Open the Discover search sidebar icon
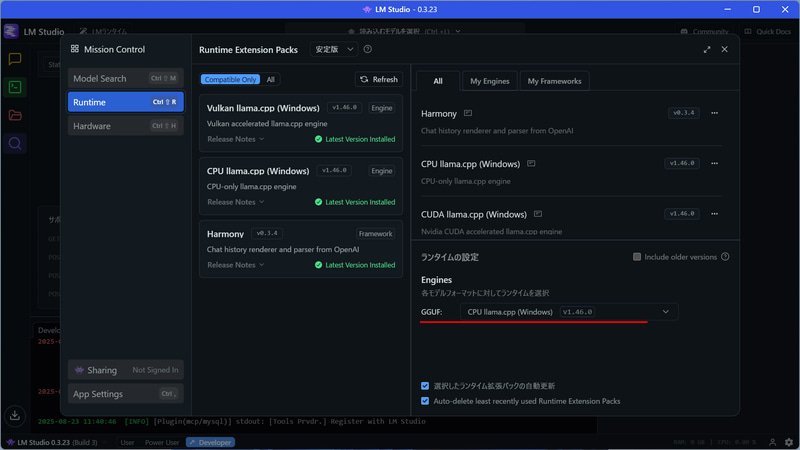Image resolution: width=800 pixels, height=450 pixels. pos(15,143)
